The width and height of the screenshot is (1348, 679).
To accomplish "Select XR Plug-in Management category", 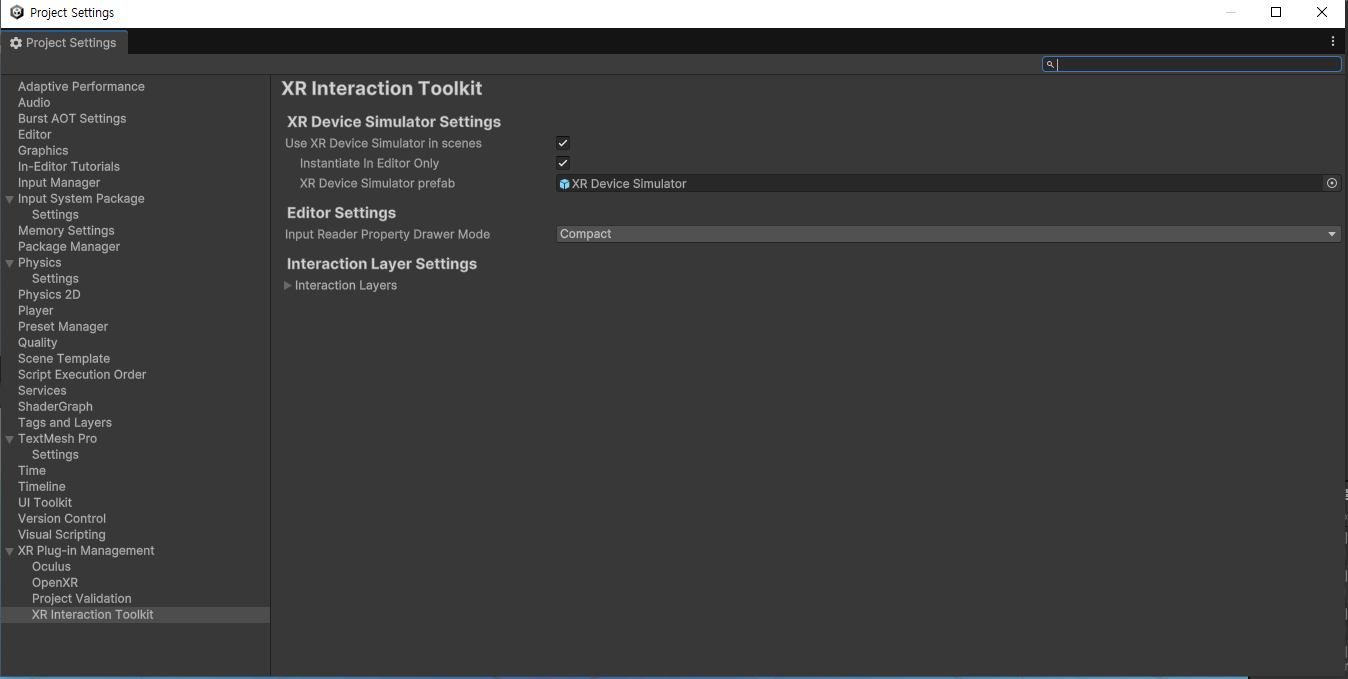I will [86, 551].
